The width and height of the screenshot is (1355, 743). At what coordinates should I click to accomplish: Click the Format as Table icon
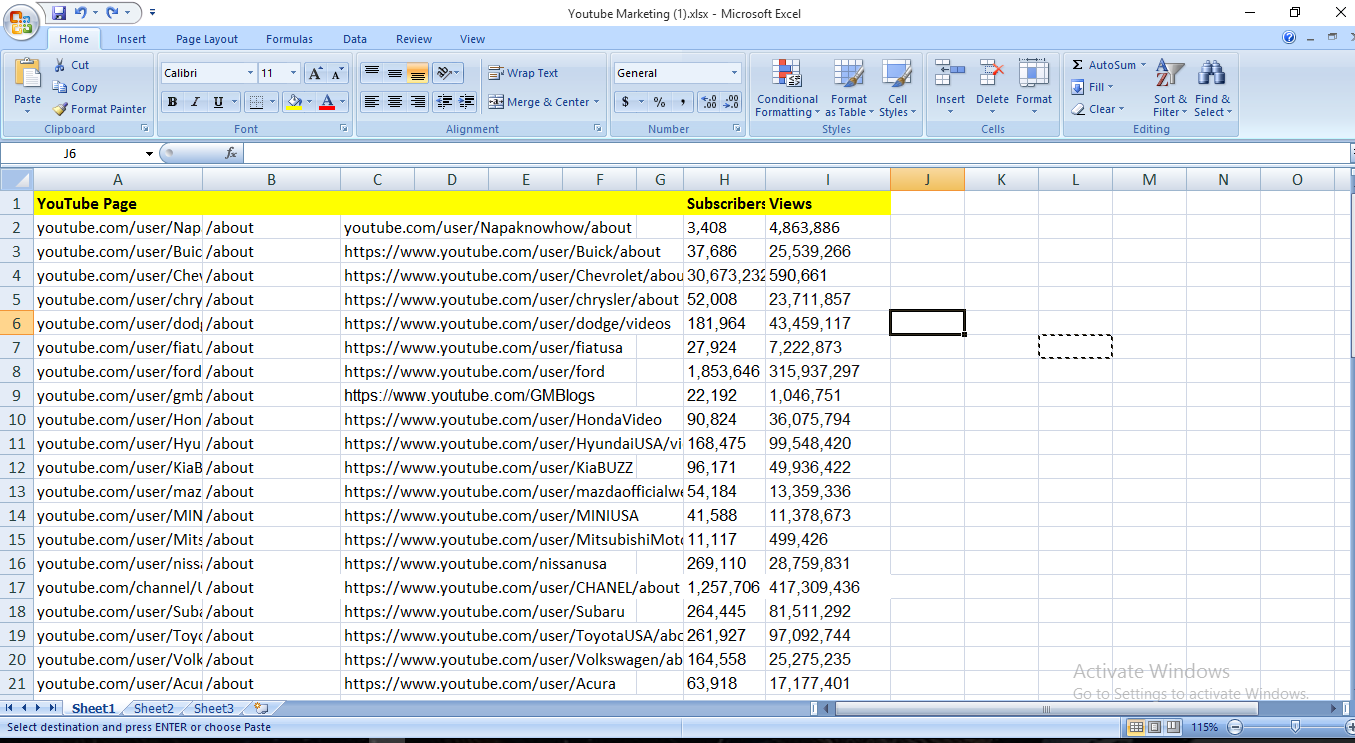point(848,74)
